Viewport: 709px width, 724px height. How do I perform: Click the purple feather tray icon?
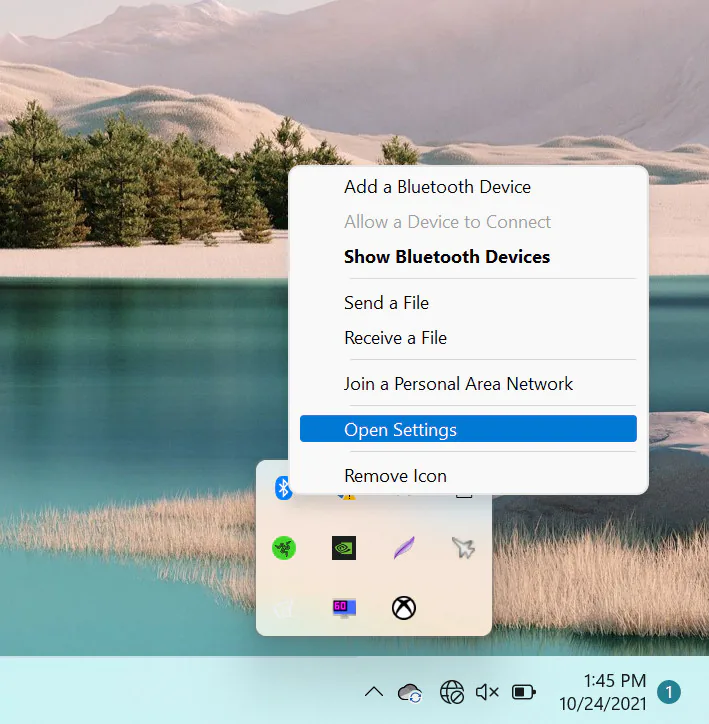404,548
